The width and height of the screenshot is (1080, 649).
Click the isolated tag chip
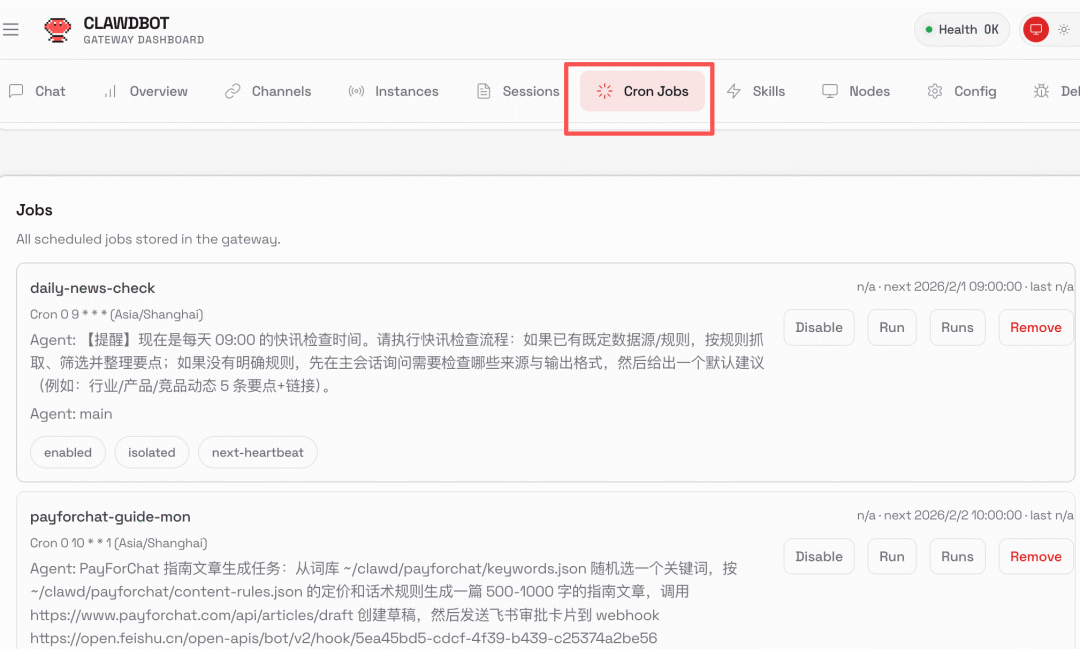click(x=152, y=453)
